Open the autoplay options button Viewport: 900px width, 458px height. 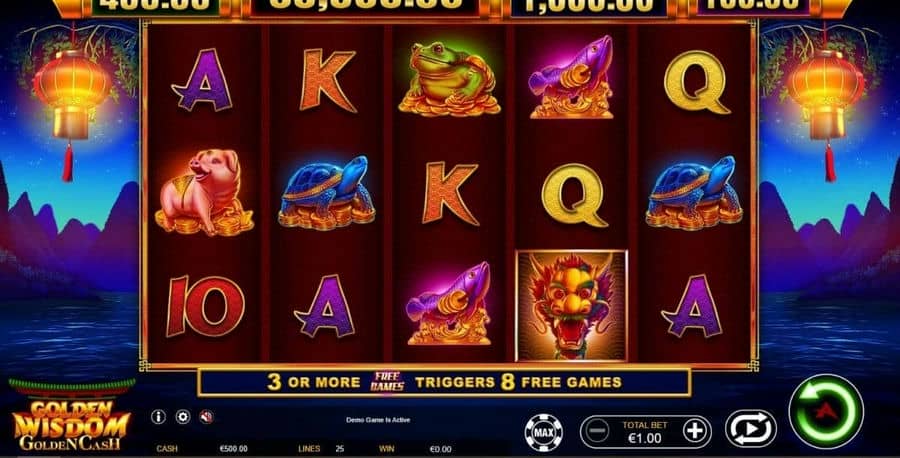tap(750, 429)
